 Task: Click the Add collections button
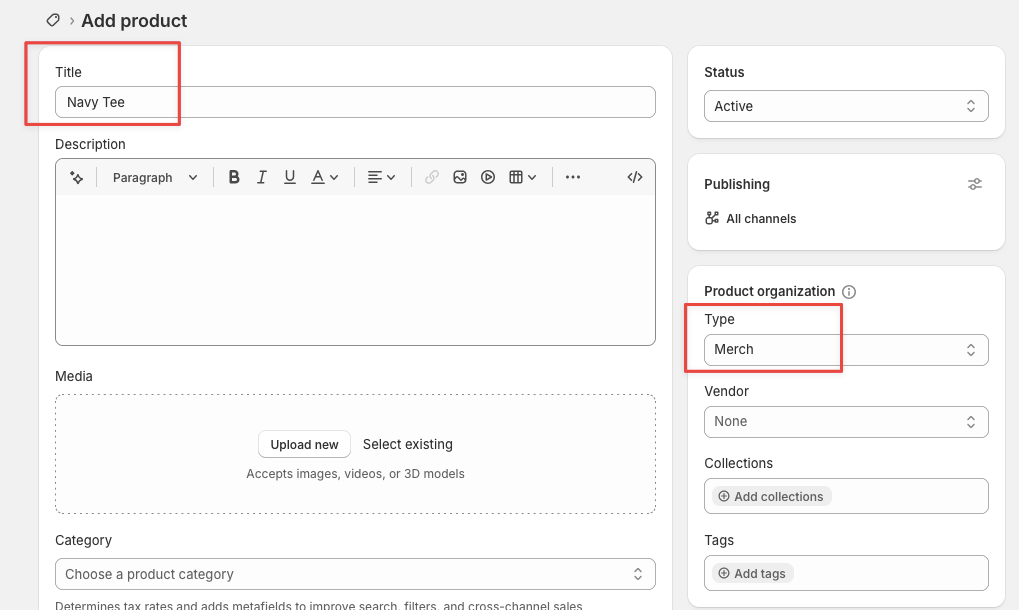click(771, 496)
